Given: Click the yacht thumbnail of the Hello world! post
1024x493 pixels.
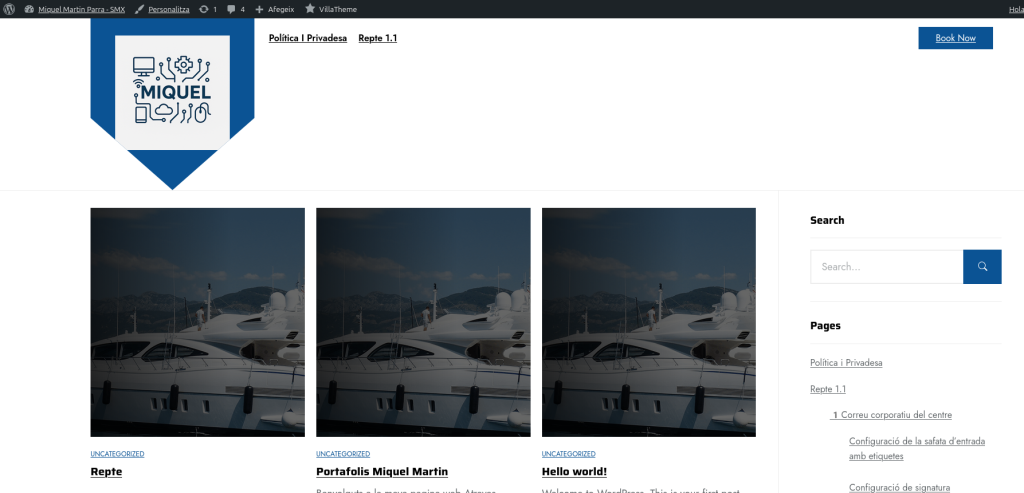Looking at the screenshot, I should [648, 322].
